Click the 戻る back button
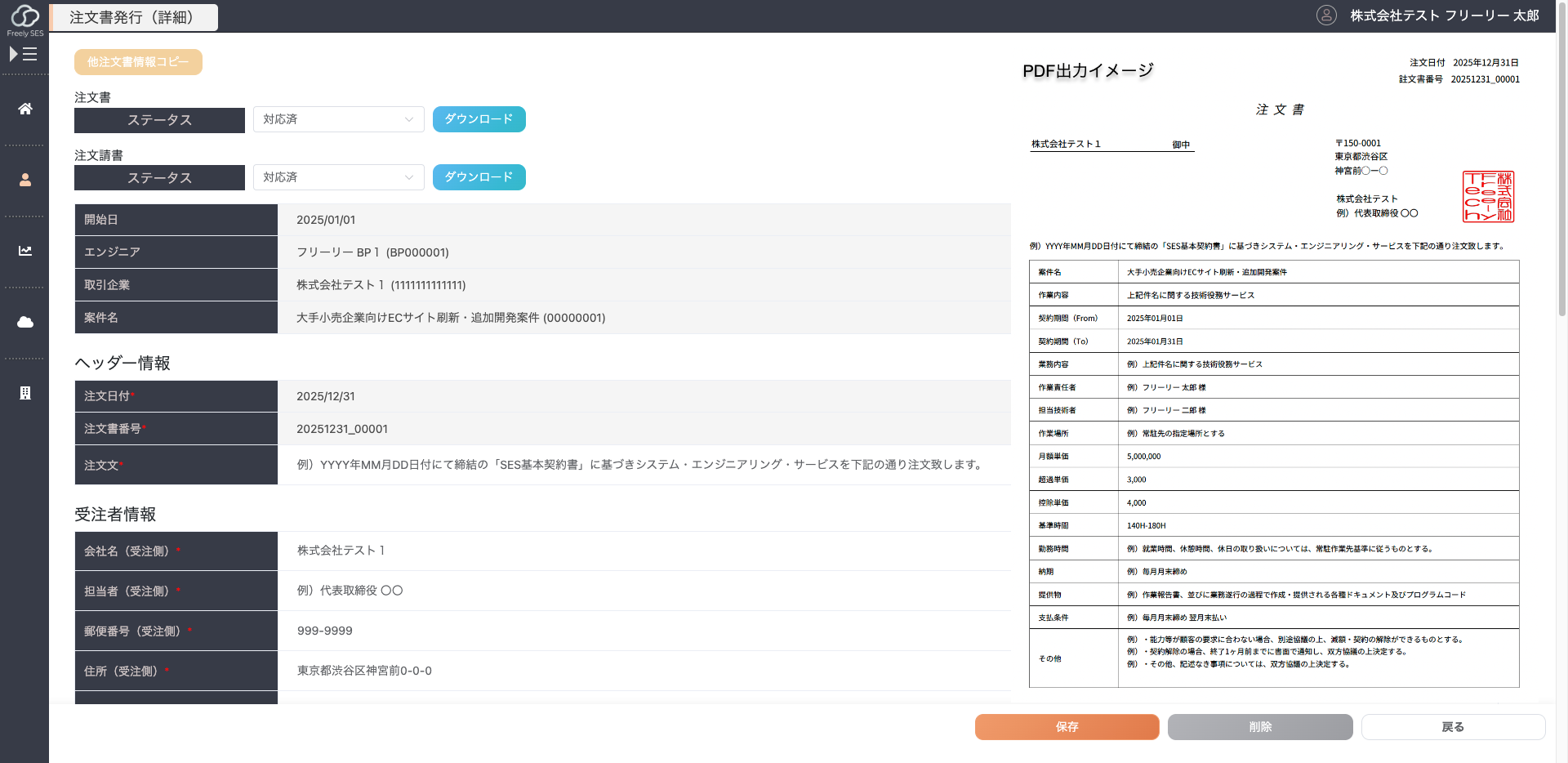This screenshot has height=763, width=1568. 1452,726
